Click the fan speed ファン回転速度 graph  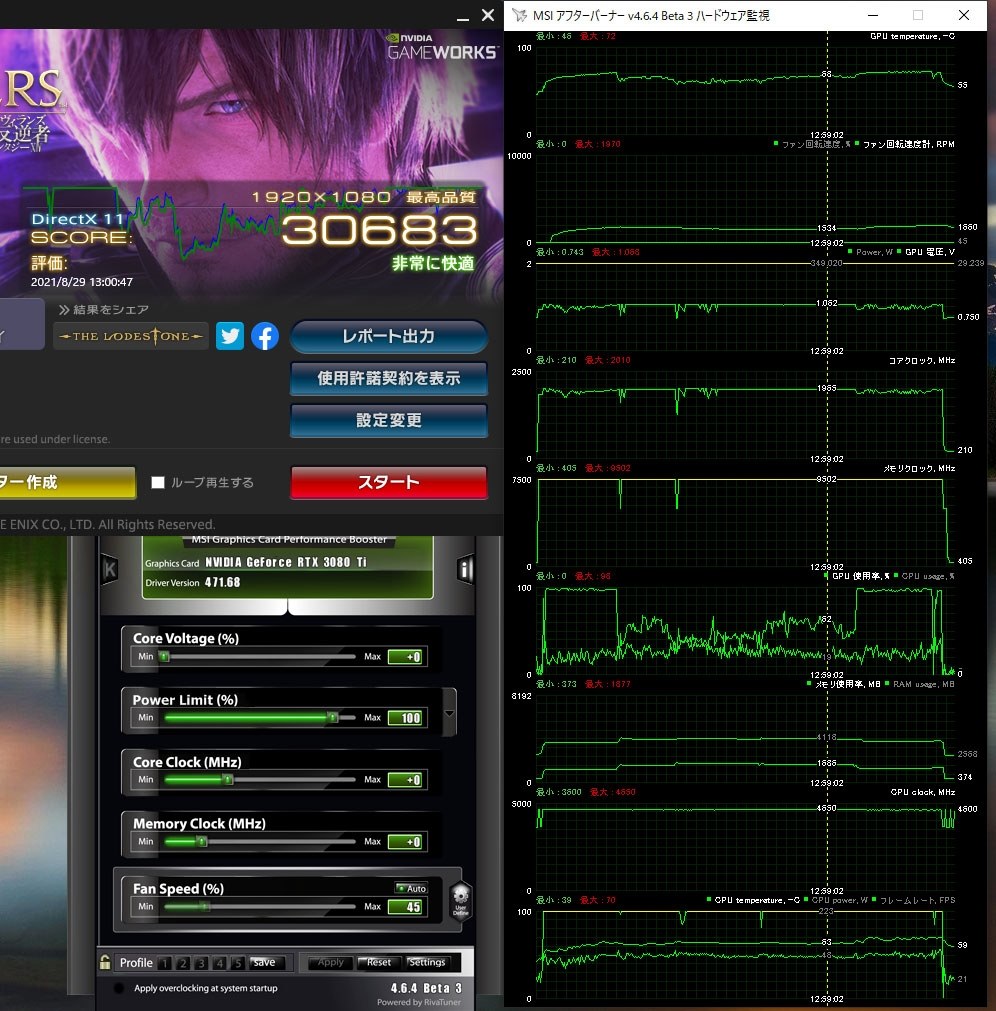pyautogui.click(x=745, y=199)
